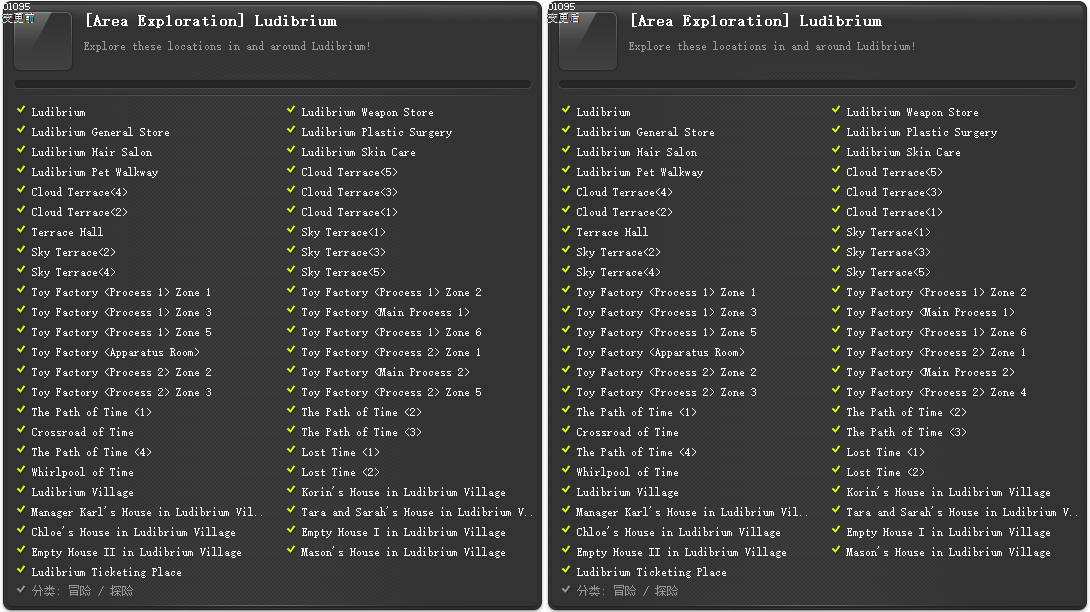Click the left panel's grey category checkmark icon
The height and width of the screenshot is (612, 1090).
(21, 590)
